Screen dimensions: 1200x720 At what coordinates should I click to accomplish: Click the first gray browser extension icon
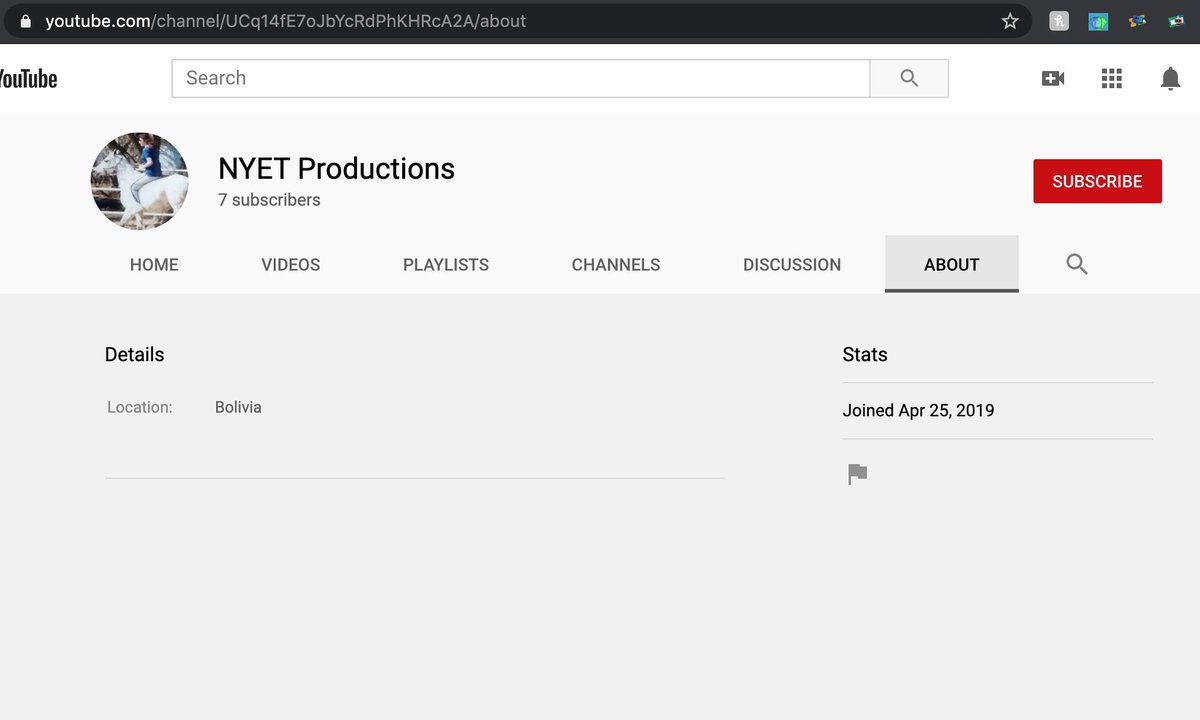click(1059, 21)
